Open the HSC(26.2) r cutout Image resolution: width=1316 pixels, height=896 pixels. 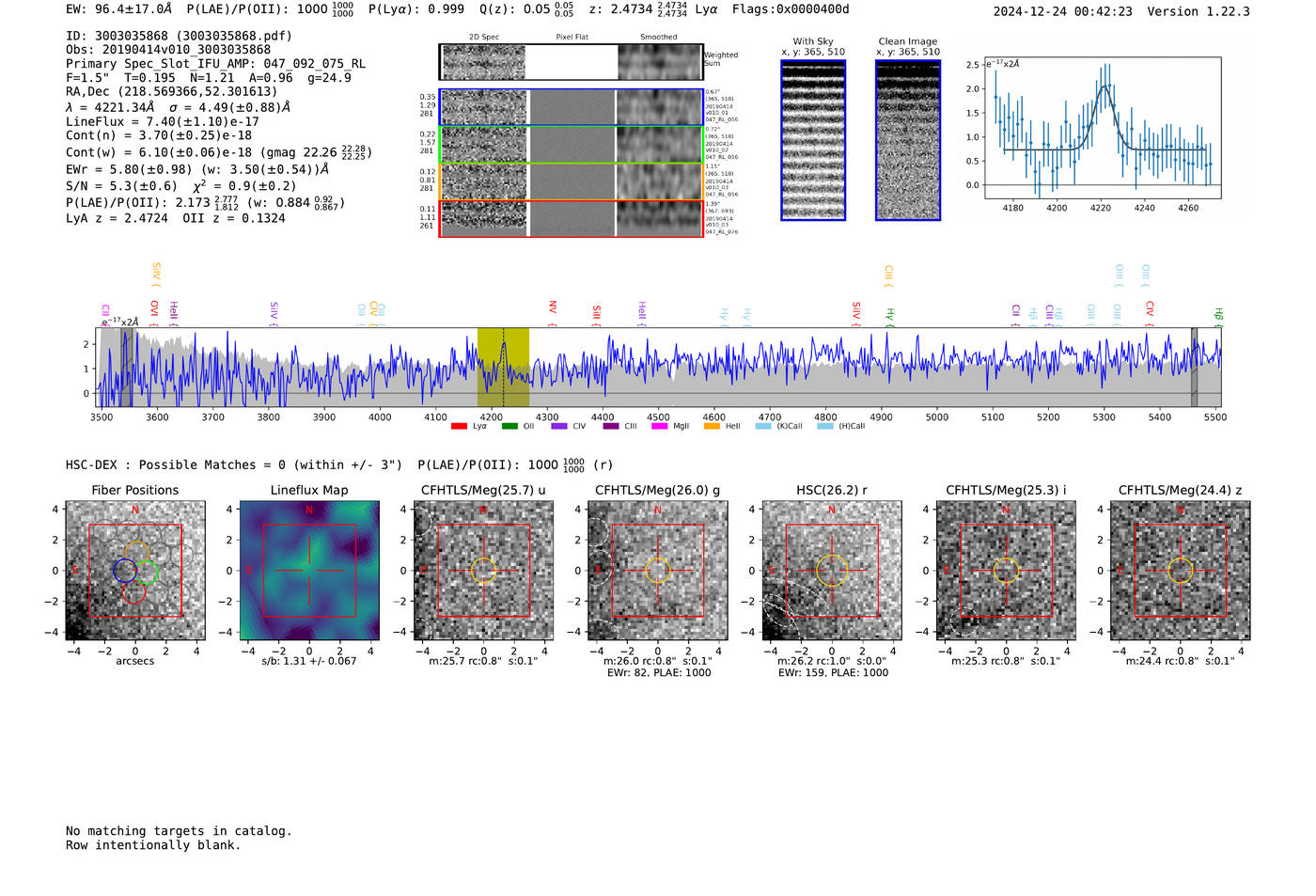(x=831, y=571)
